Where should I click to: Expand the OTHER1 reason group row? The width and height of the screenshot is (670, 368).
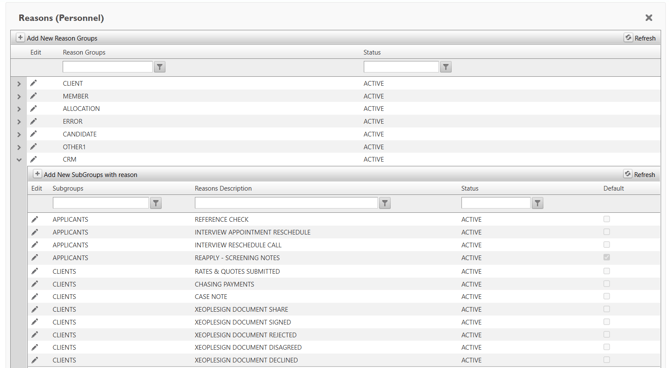point(19,147)
